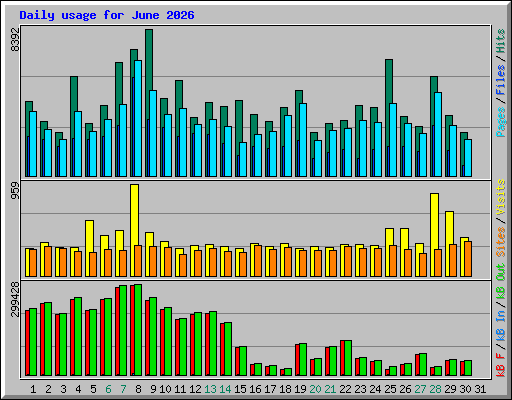
Task: Select day 10 on the x-axis
Action: [x=165, y=389]
